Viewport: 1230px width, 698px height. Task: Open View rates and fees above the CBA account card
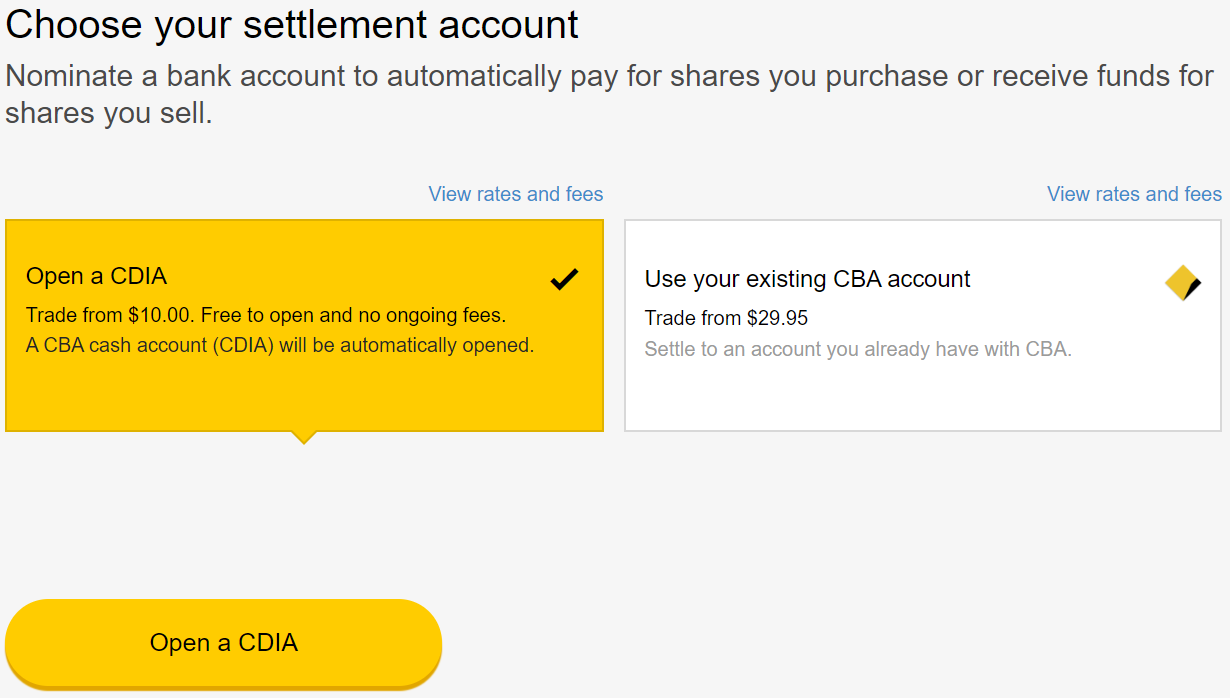(x=1134, y=194)
